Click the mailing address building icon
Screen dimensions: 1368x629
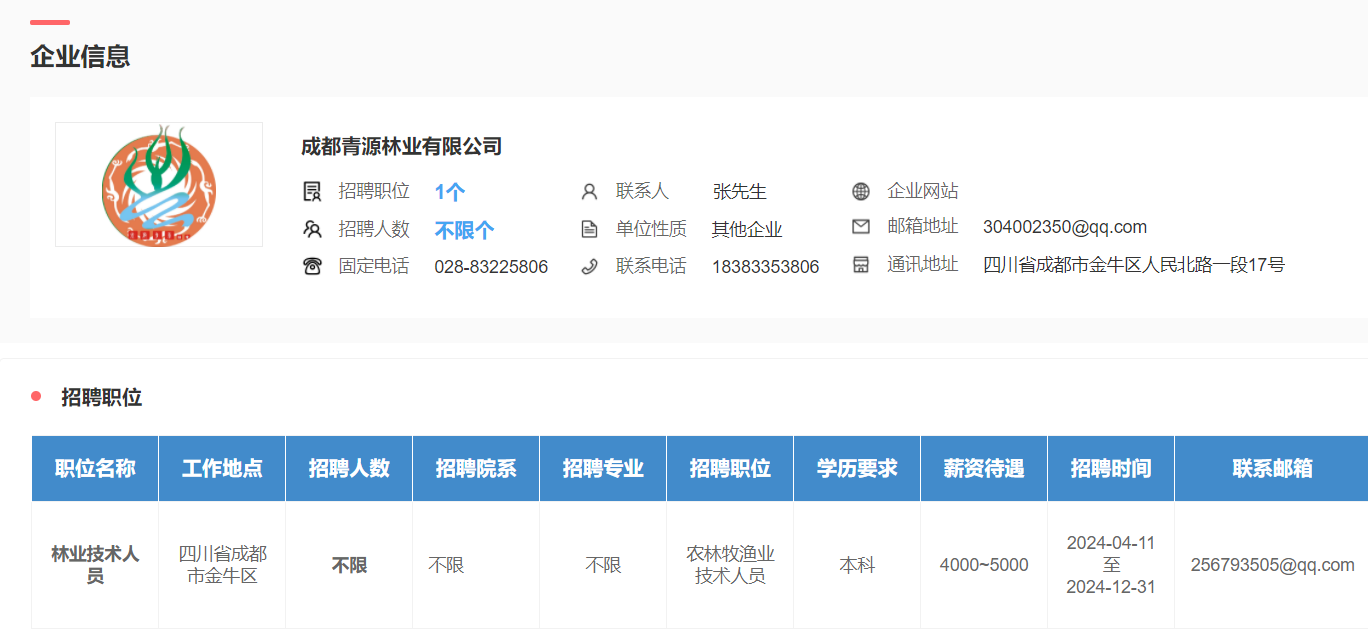861,265
